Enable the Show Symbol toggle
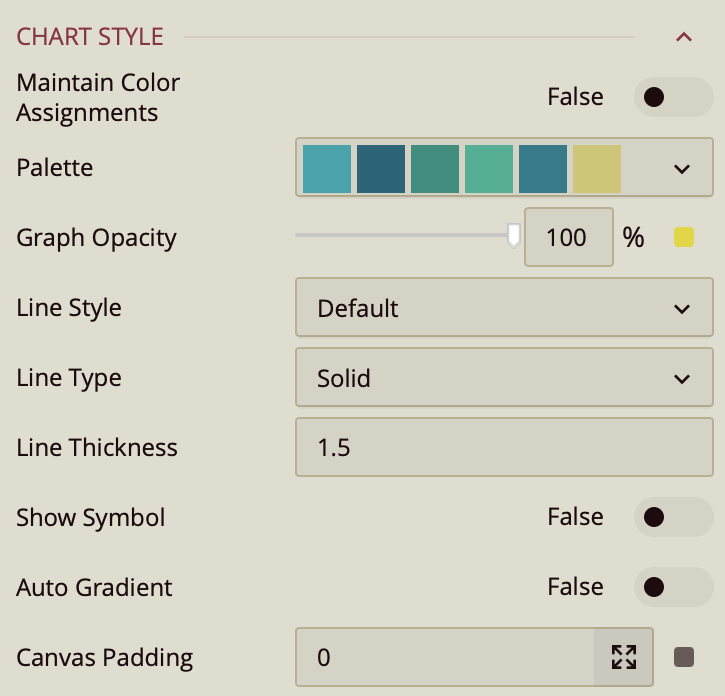The height and width of the screenshot is (696, 725). (671, 517)
